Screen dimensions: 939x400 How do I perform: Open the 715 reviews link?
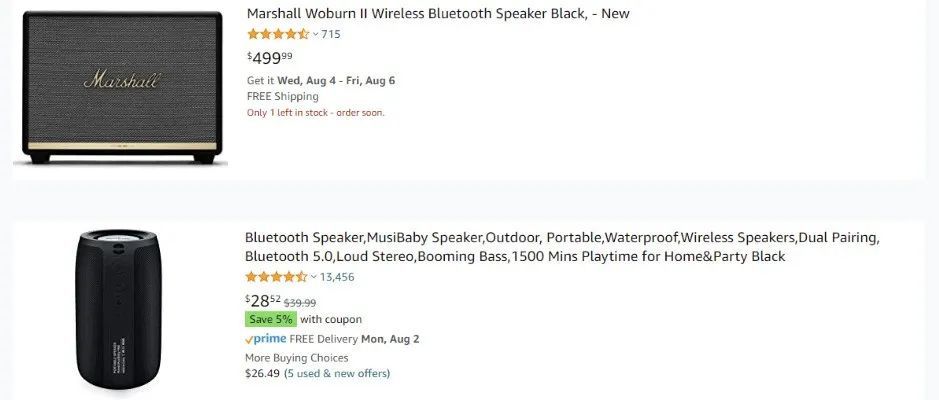331,34
